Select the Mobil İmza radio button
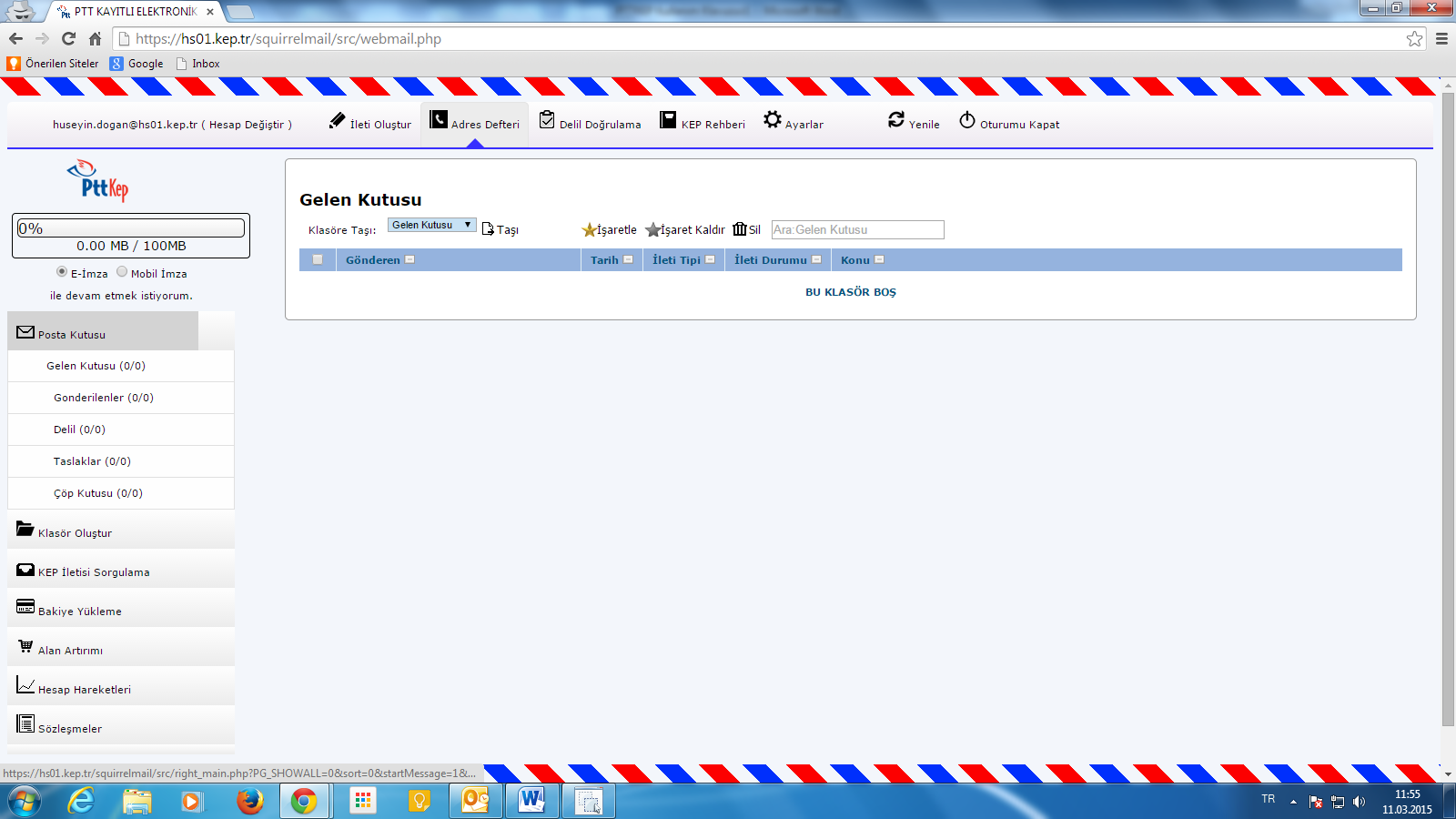The image size is (1456, 819). click(x=122, y=271)
